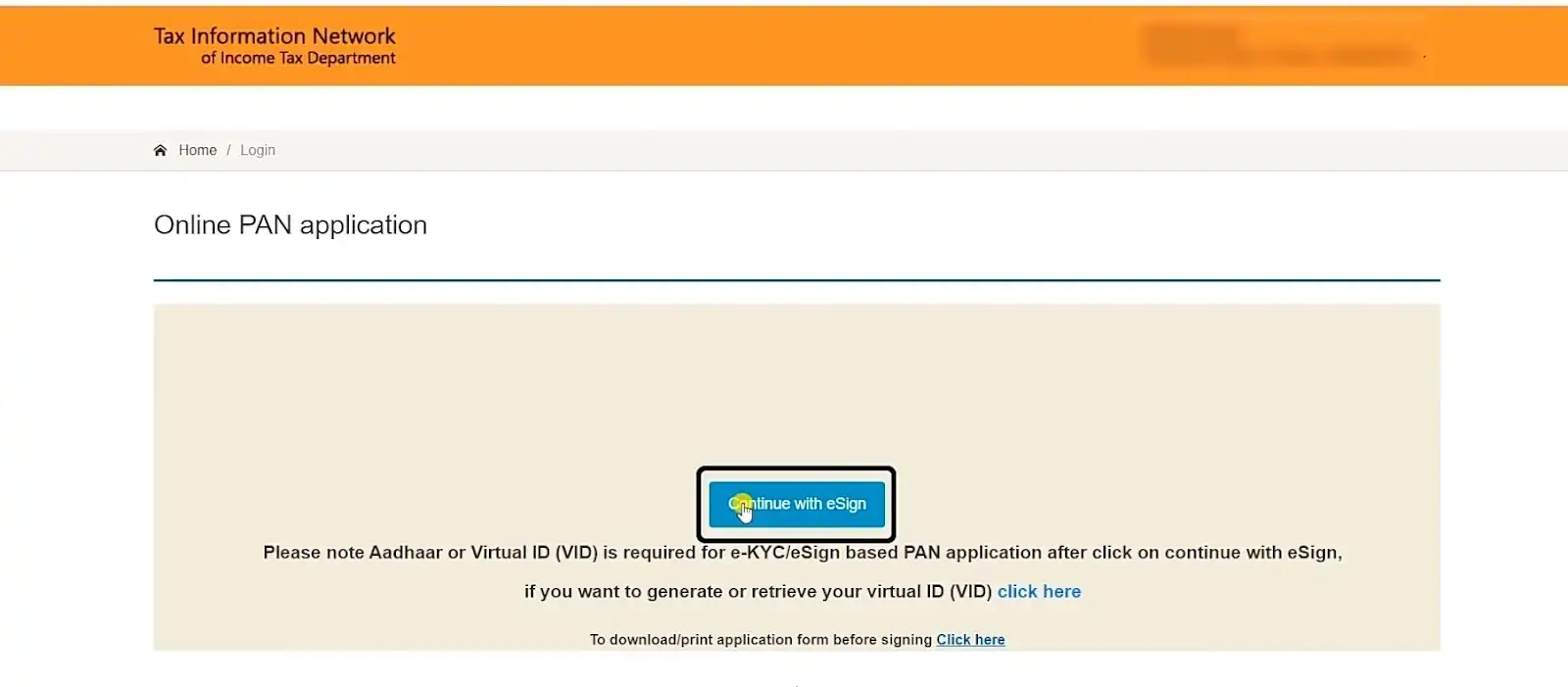Click the of Income Tax Department subtitle

298,59
